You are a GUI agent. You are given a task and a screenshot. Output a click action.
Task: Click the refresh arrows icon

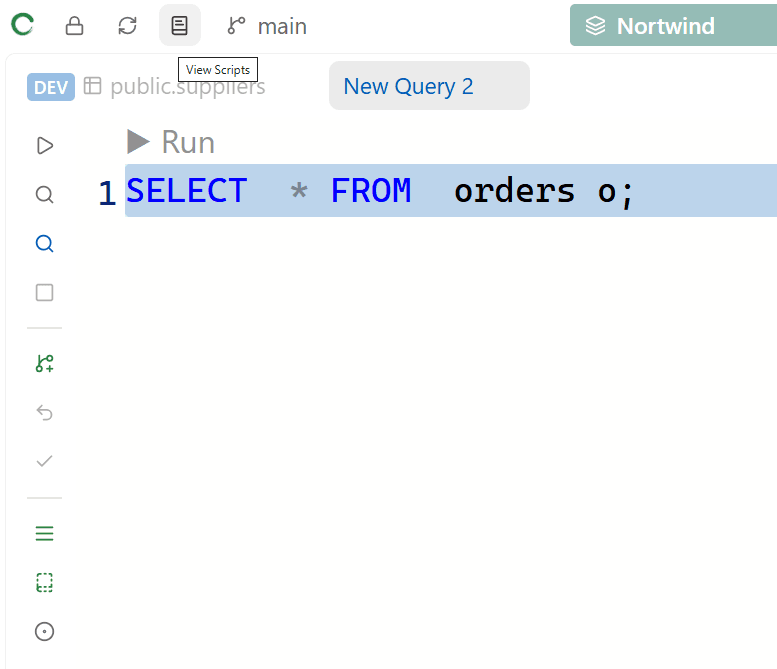click(x=127, y=26)
